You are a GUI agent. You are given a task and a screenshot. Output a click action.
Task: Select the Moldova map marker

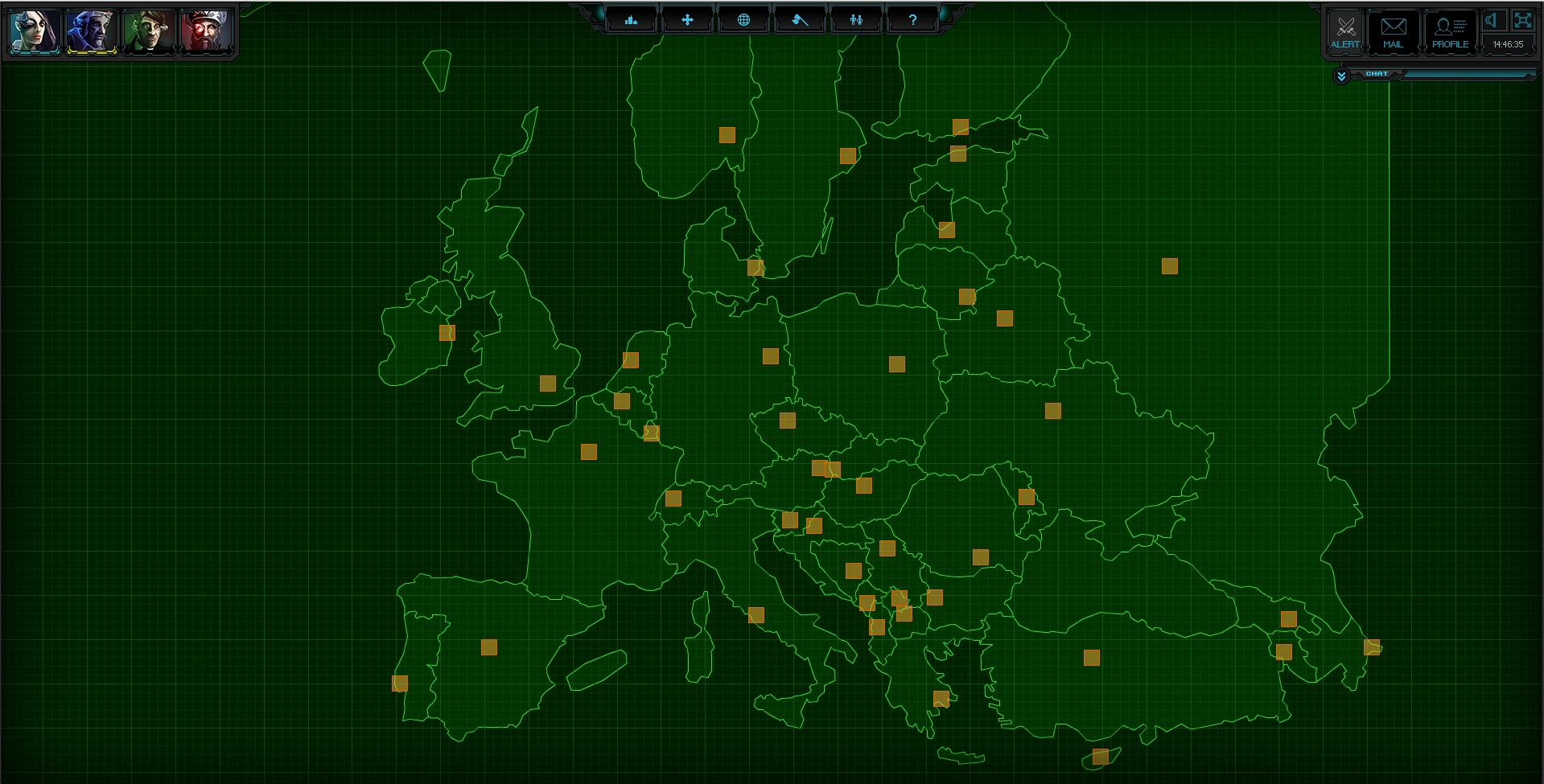pos(1027,497)
